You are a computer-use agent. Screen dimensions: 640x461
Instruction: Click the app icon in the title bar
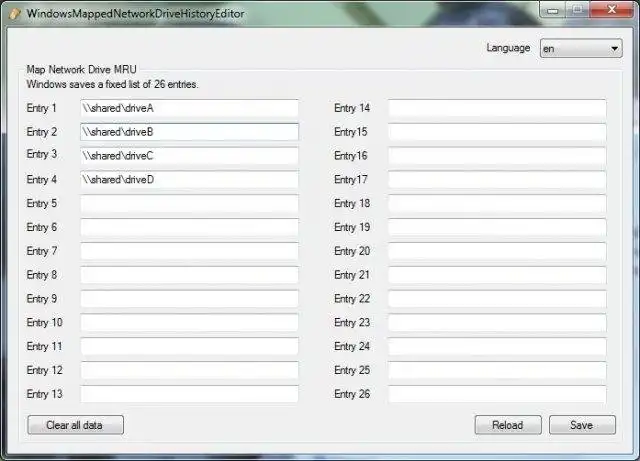tap(15, 13)
